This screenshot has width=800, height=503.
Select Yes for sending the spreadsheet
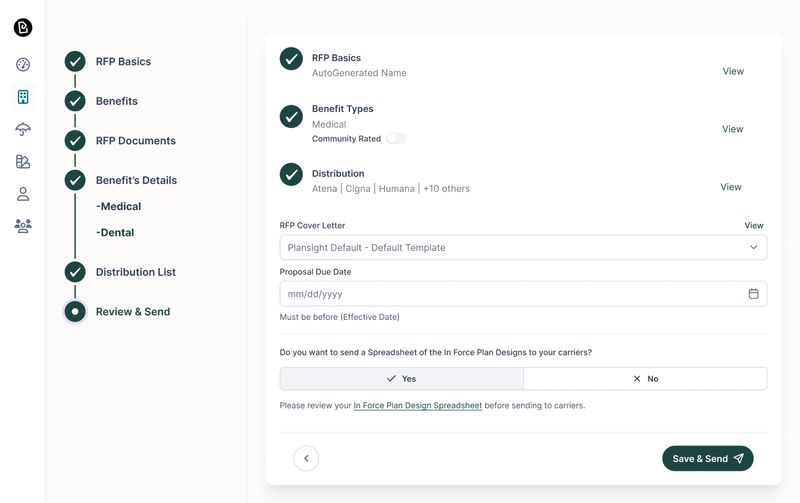point(401,379)
